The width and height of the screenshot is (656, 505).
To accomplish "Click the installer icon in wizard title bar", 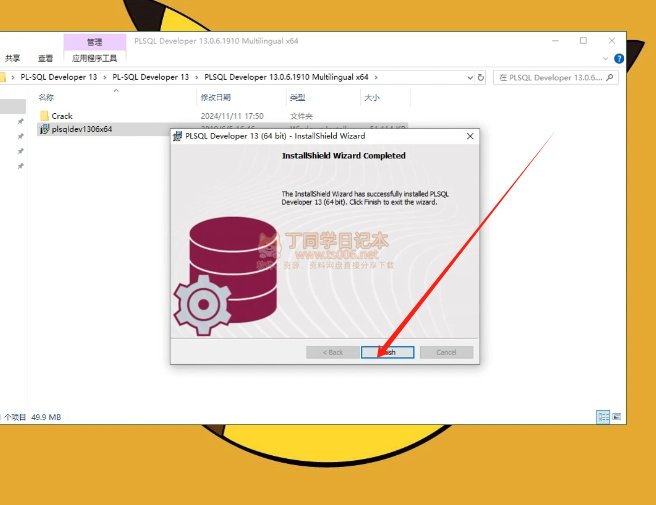I will pos(177,136).
